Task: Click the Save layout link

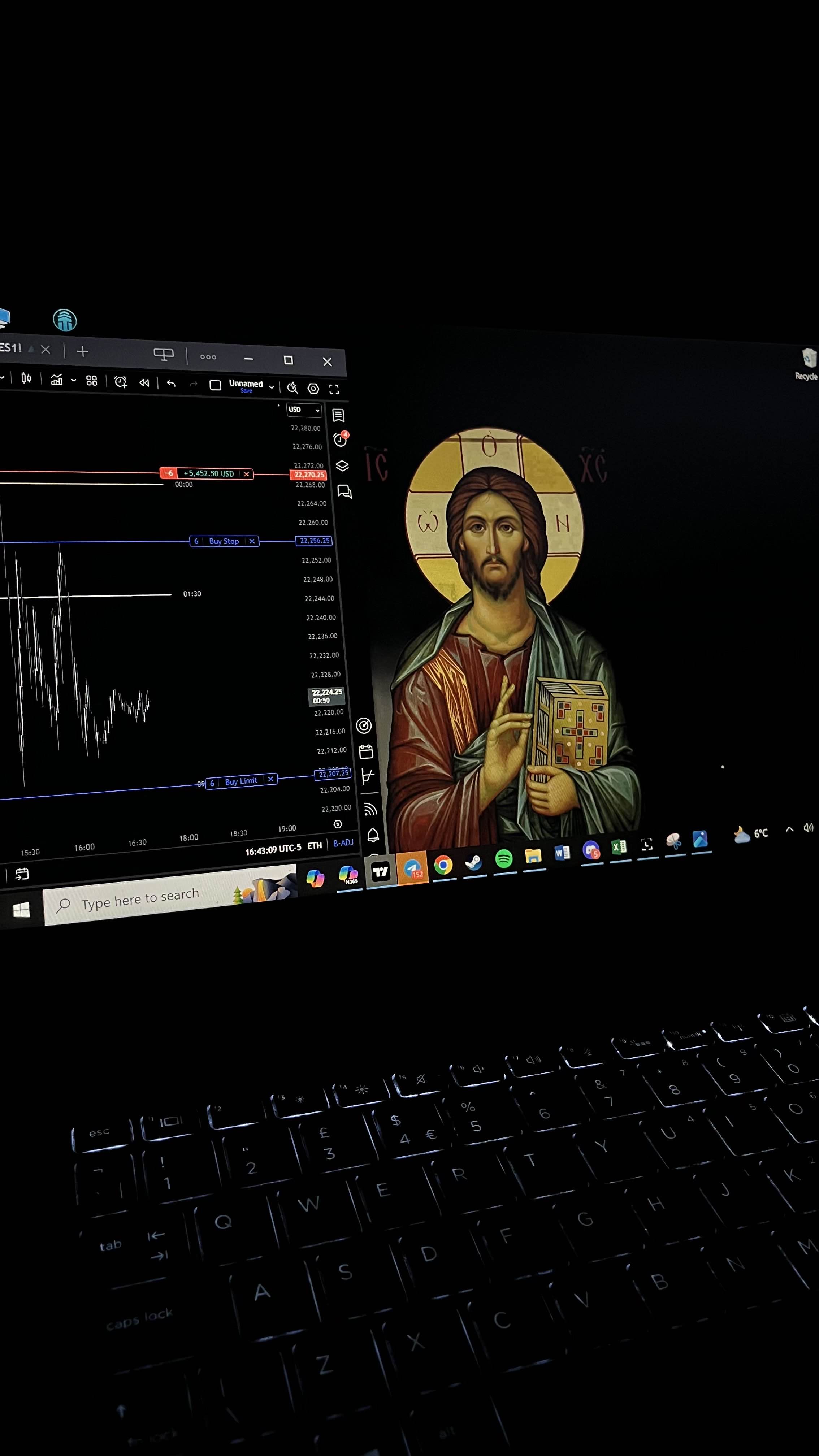Action: [246, 391]
